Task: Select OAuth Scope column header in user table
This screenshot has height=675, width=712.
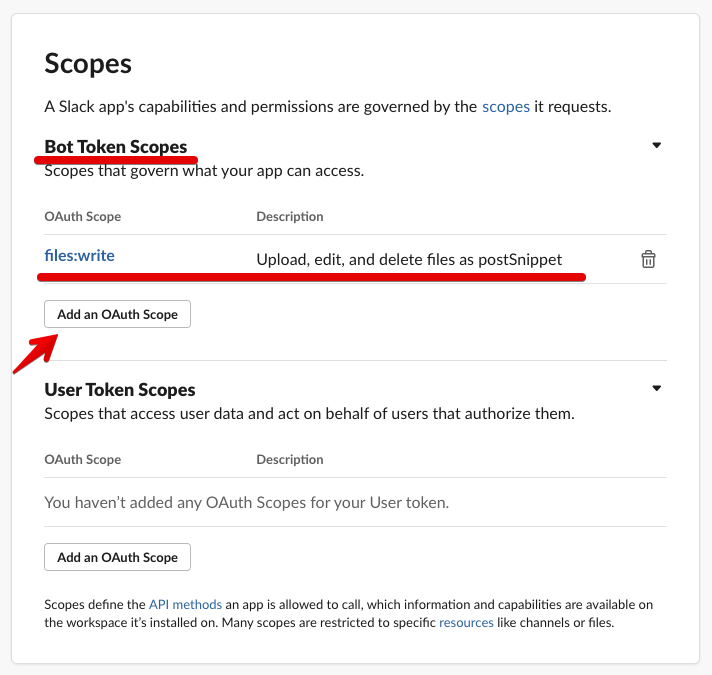Action: (x=83, y=459)
